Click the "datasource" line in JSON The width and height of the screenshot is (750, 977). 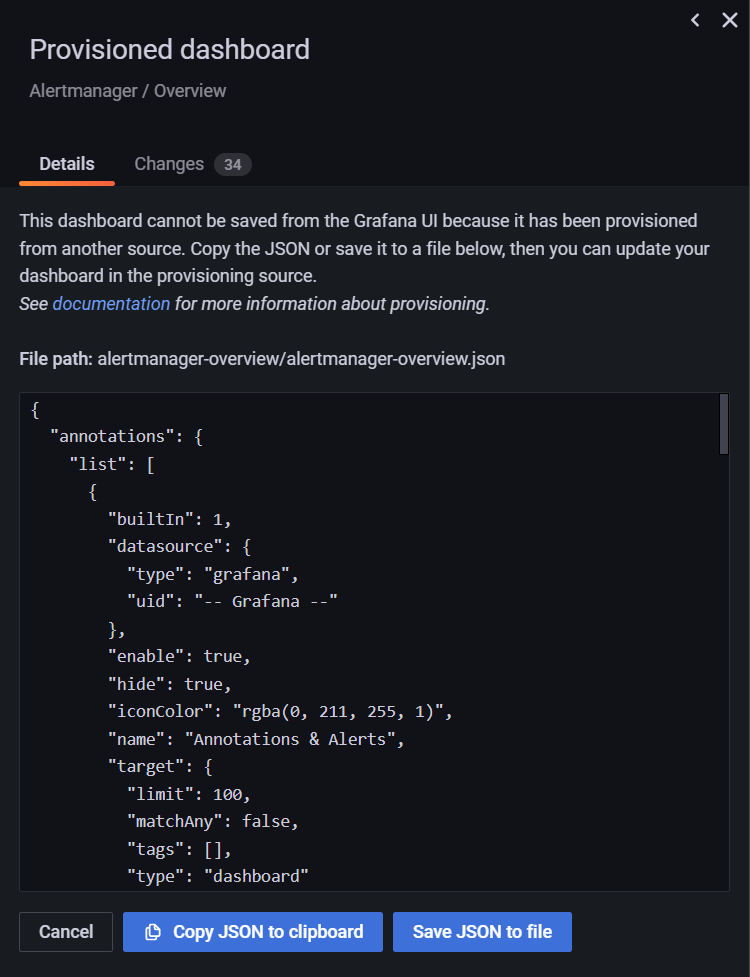(x=179, y=546)
